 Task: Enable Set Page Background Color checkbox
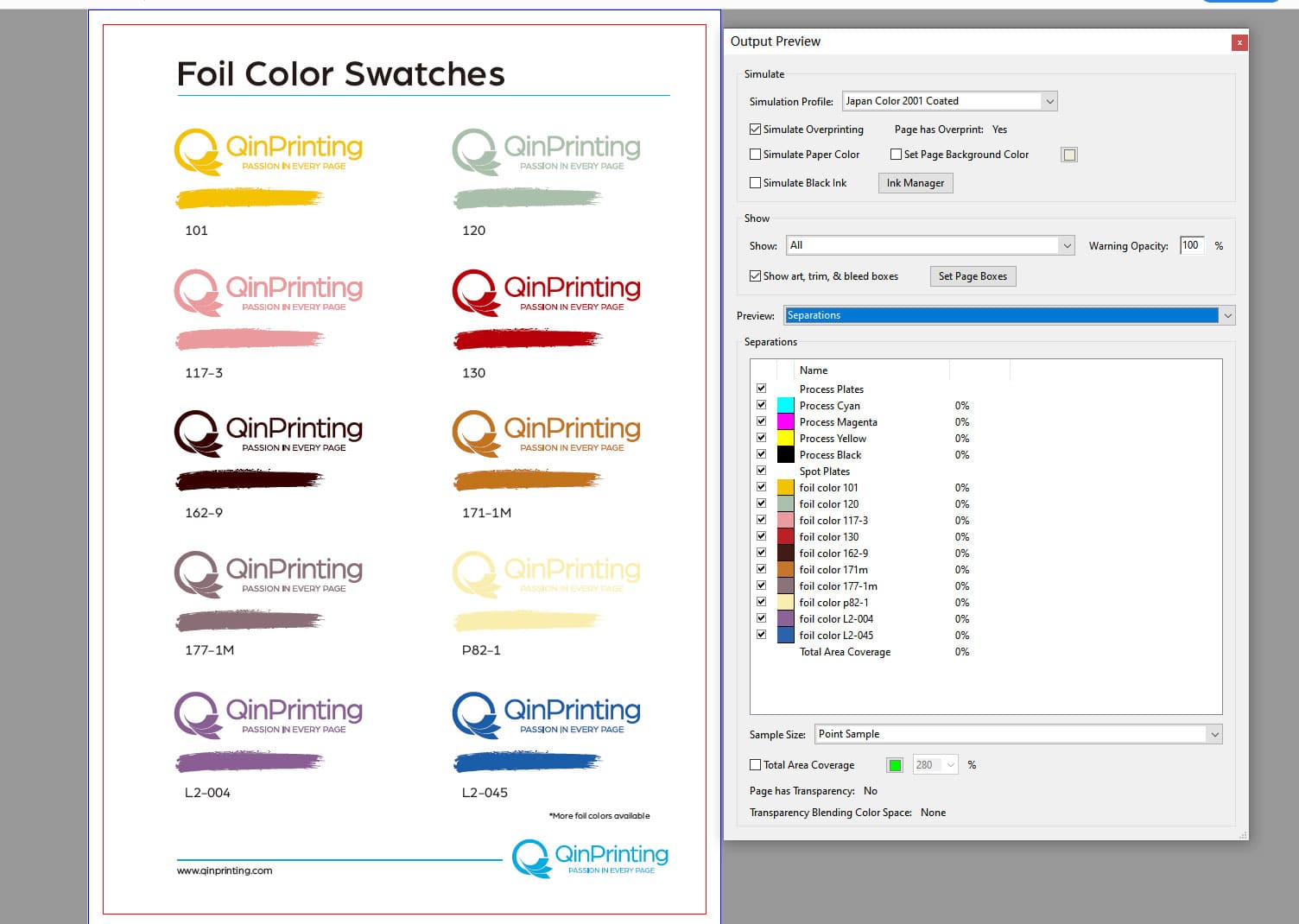(896, 155)
